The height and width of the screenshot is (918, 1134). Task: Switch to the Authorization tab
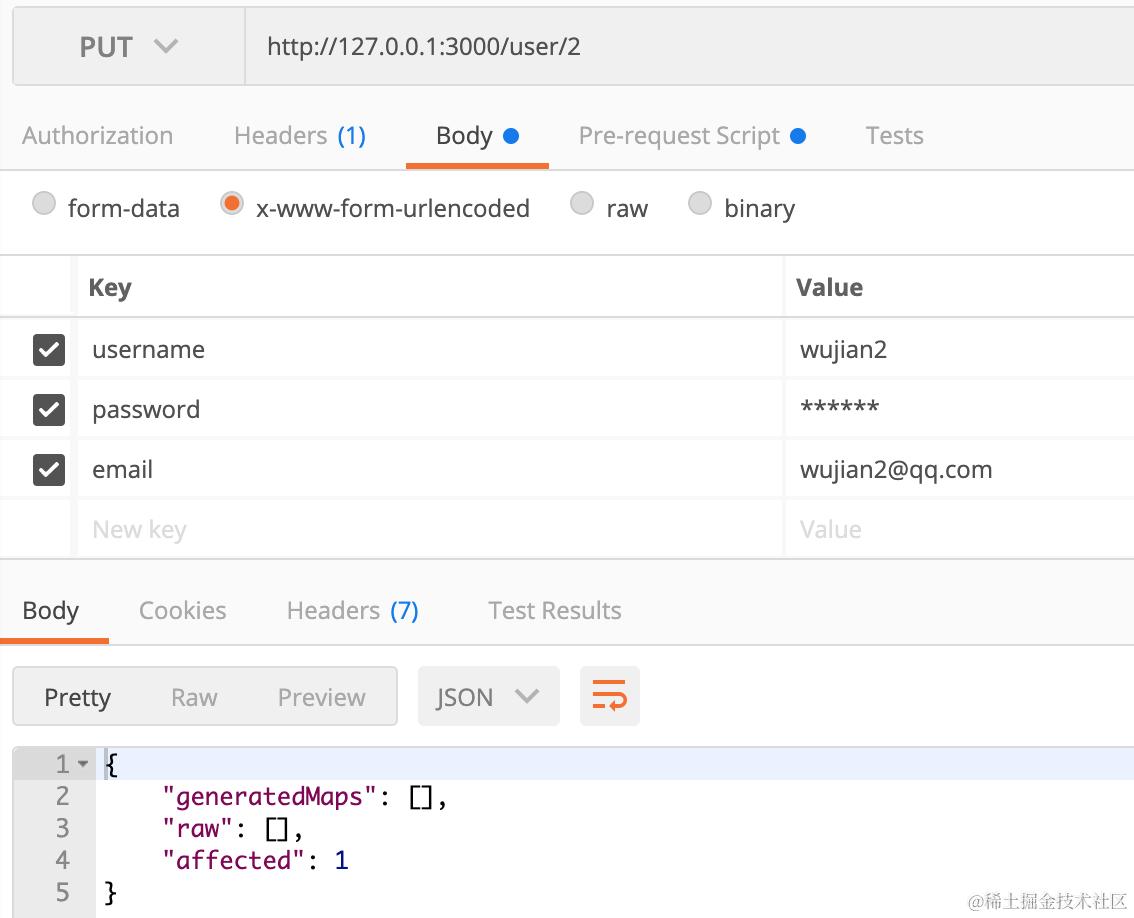(97, 136)
